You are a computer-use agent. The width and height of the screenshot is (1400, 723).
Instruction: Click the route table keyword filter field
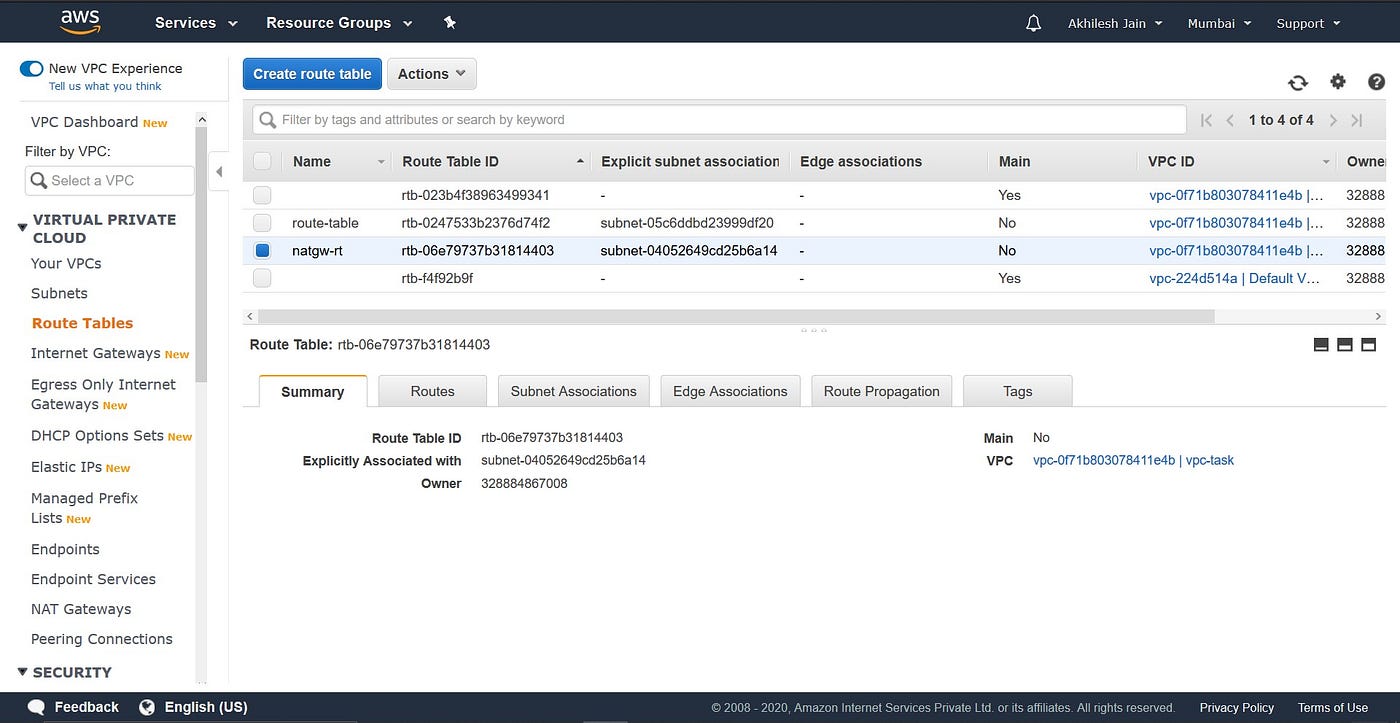point(719,120)
